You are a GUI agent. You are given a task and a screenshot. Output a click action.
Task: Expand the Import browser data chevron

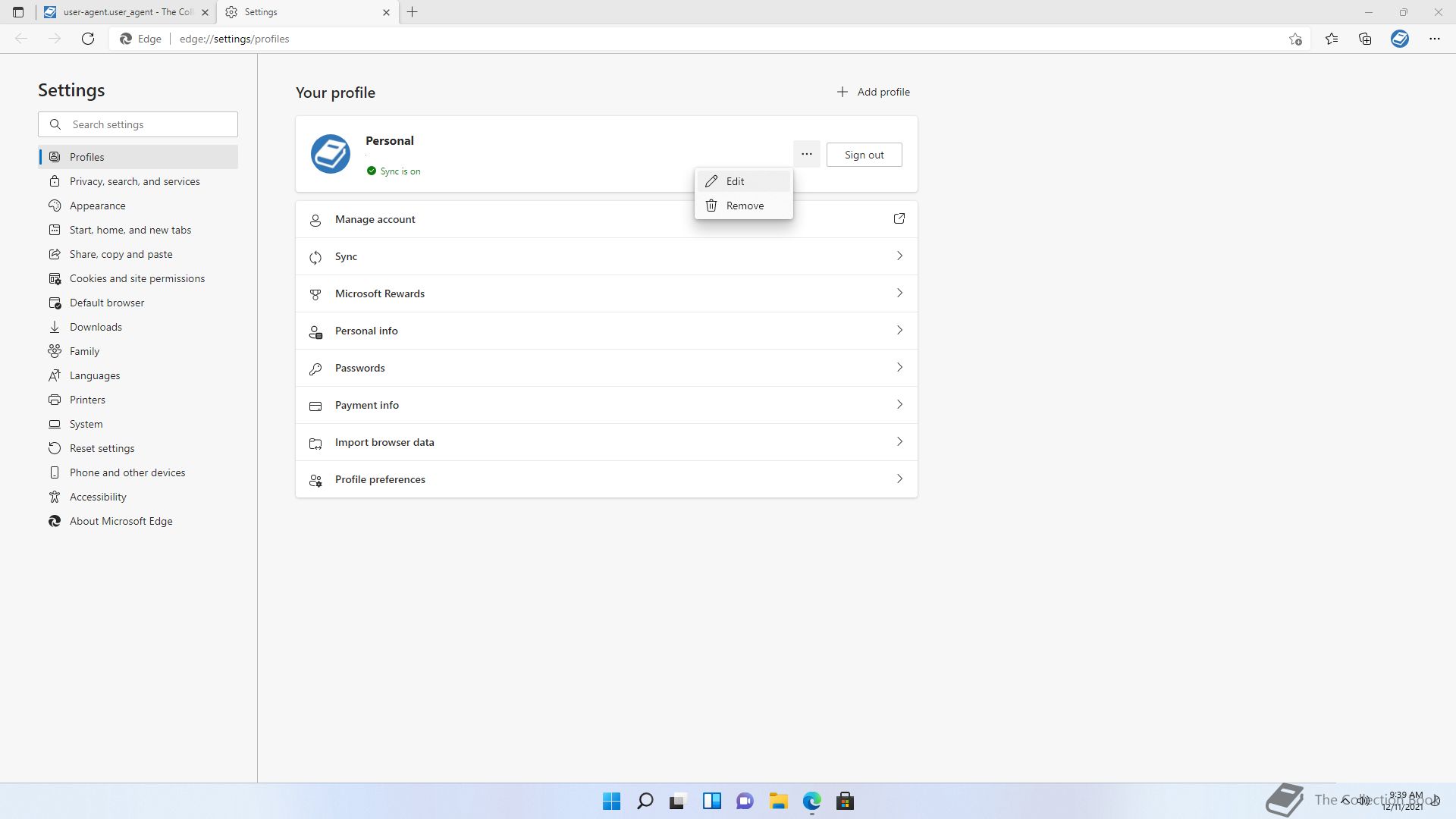[899, 441]
